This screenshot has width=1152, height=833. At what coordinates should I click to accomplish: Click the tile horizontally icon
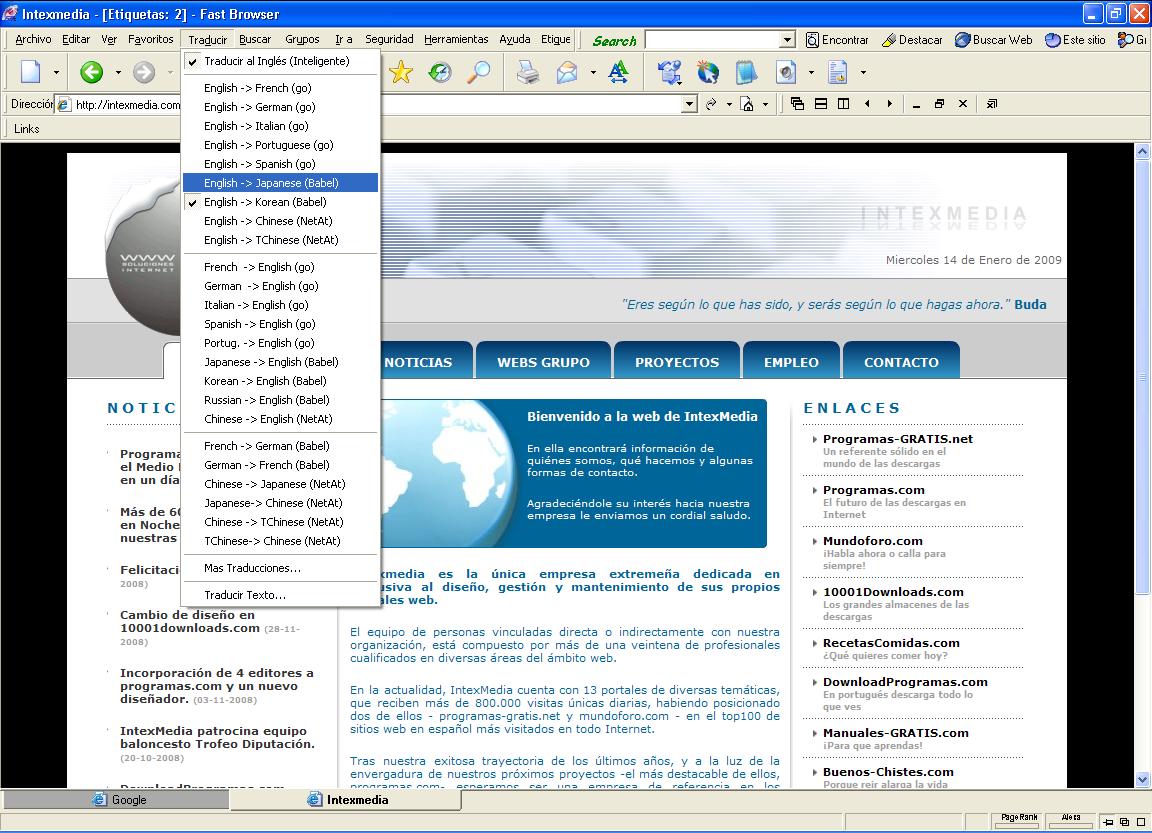[x=821, y=104]
